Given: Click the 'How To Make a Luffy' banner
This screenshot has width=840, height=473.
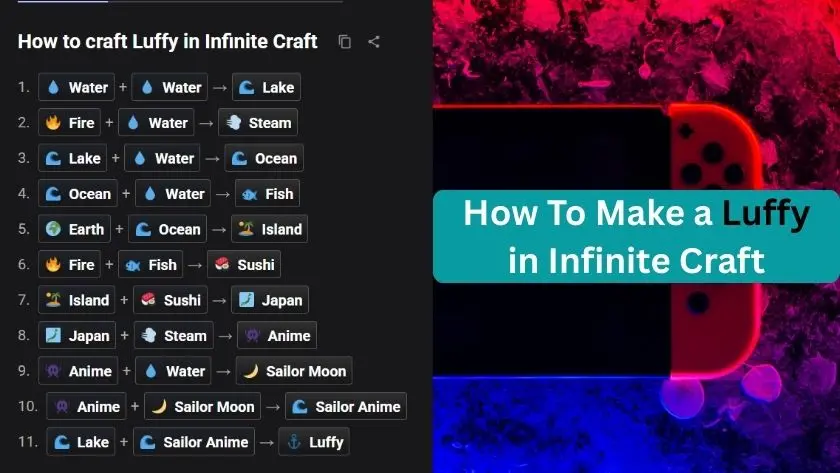Looking at the screenshot, I should 636,236.
